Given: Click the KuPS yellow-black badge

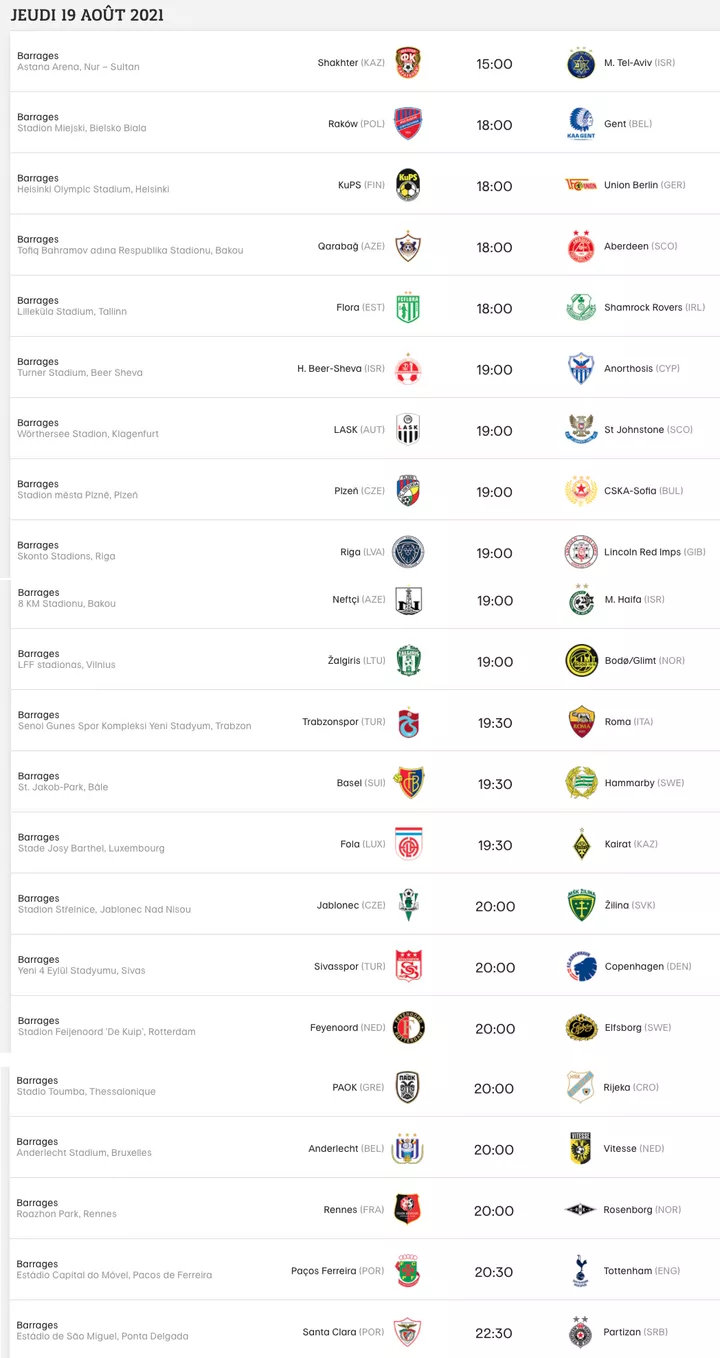Looking at the screenshot, I should 407,185.
